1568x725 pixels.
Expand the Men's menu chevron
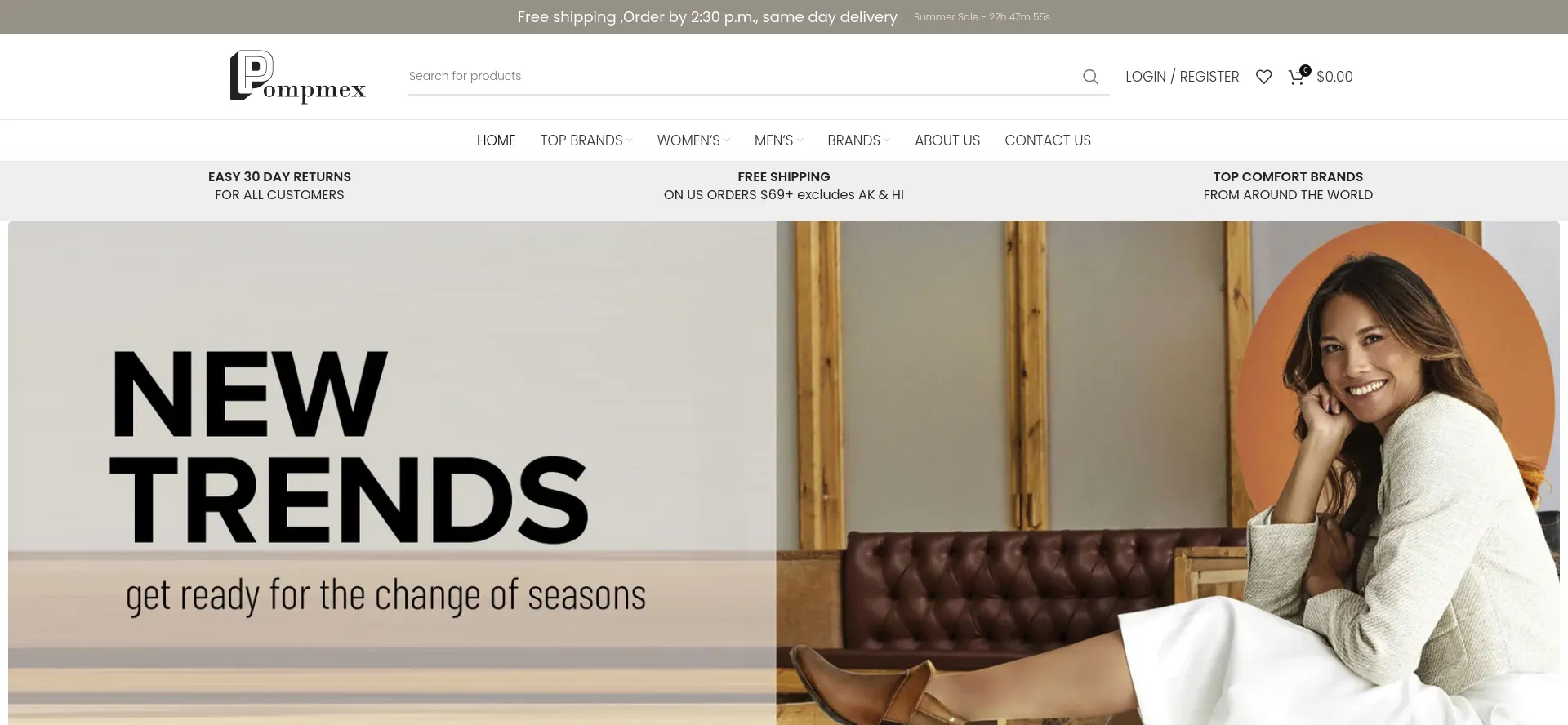click(800, 140)
